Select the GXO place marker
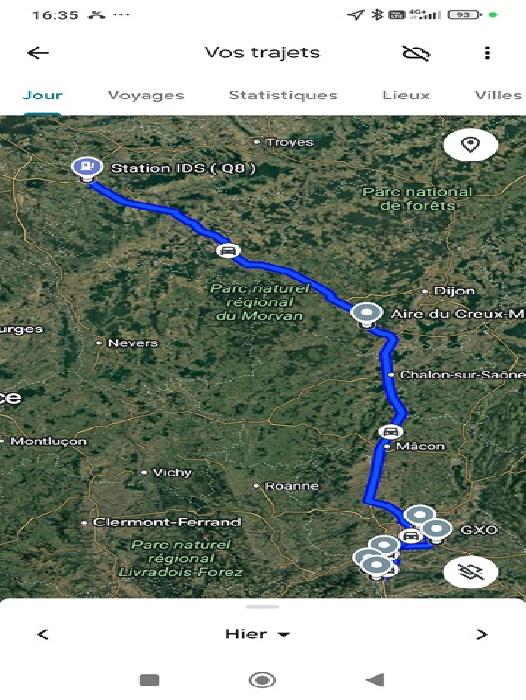Viewport: 526px width, 700px height. tap(437, 531)
